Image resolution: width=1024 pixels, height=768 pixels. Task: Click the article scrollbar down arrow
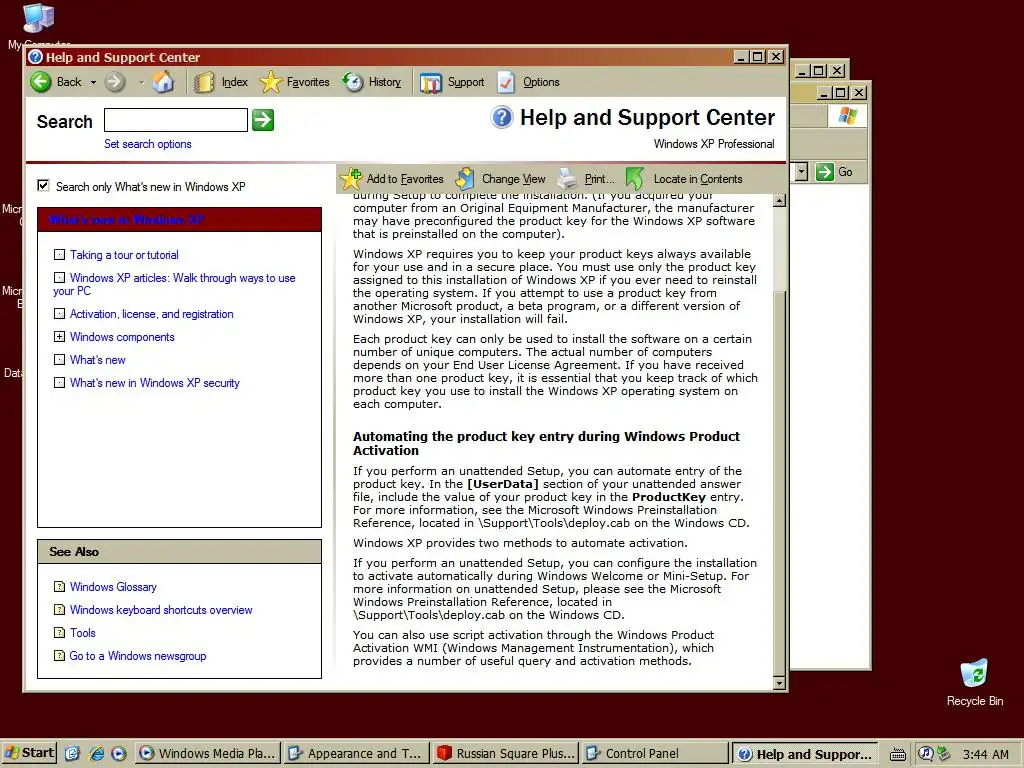779,683
